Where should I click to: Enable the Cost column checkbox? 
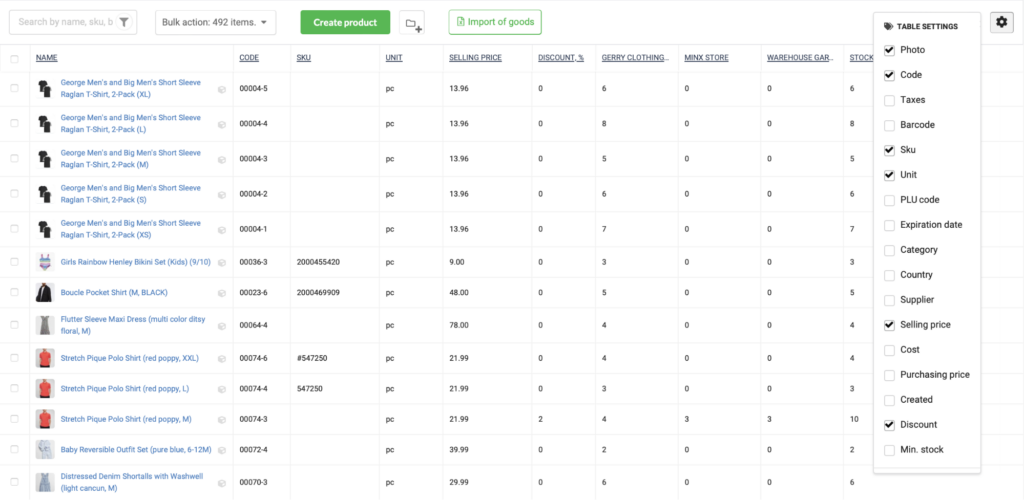[889, 350]
